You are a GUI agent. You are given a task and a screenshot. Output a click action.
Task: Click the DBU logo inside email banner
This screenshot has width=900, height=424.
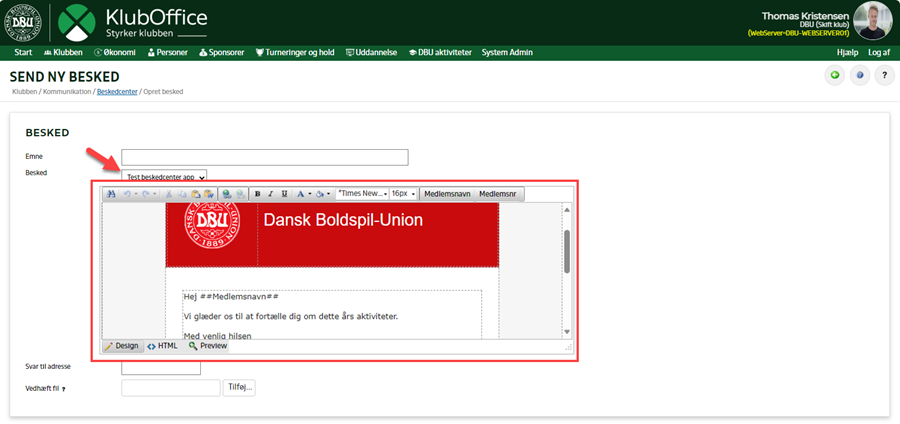(212, 224)
